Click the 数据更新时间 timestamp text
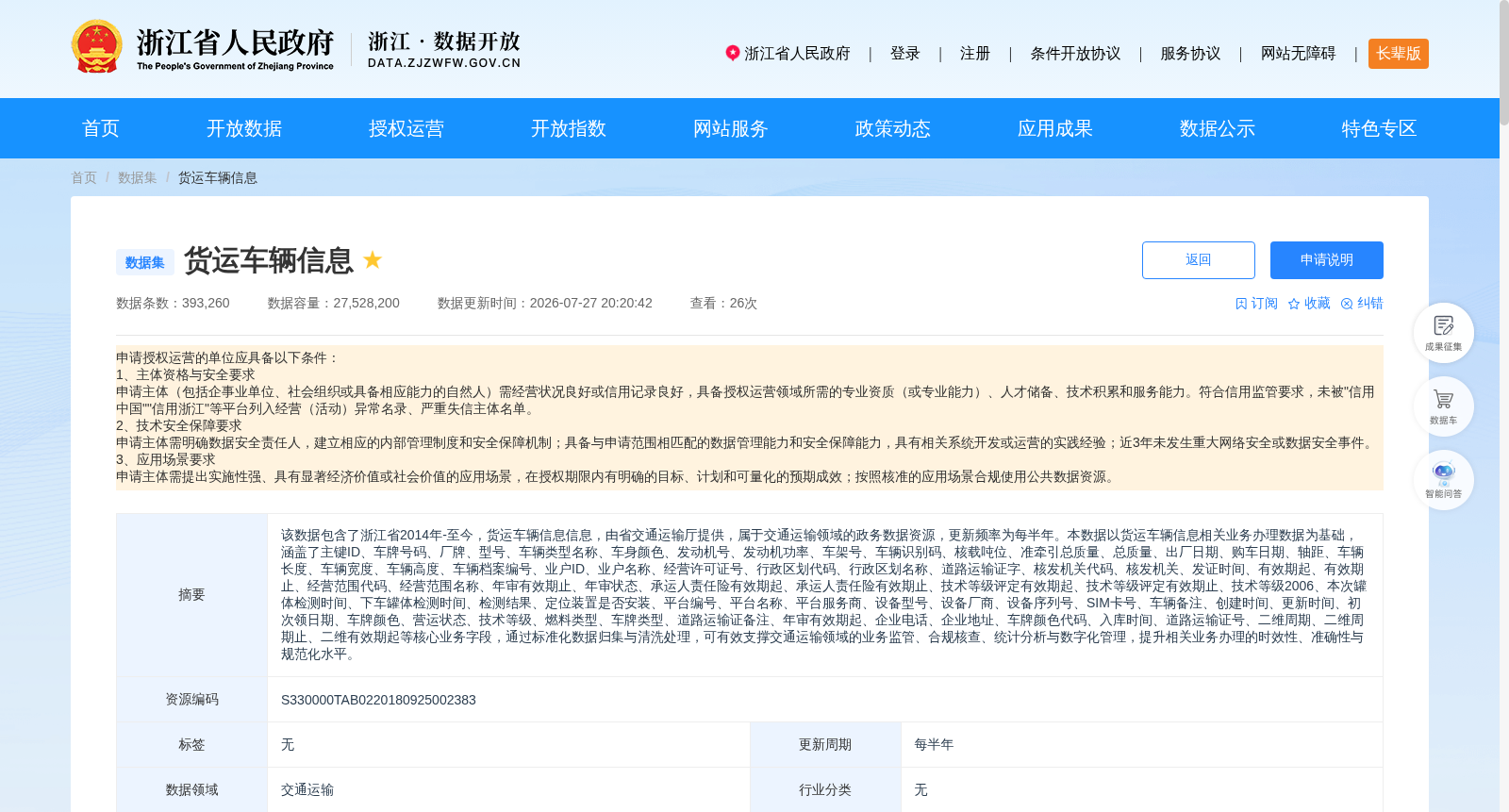Screen dimensions: 1509x812 pyautogui.click(x=545, y=304)
